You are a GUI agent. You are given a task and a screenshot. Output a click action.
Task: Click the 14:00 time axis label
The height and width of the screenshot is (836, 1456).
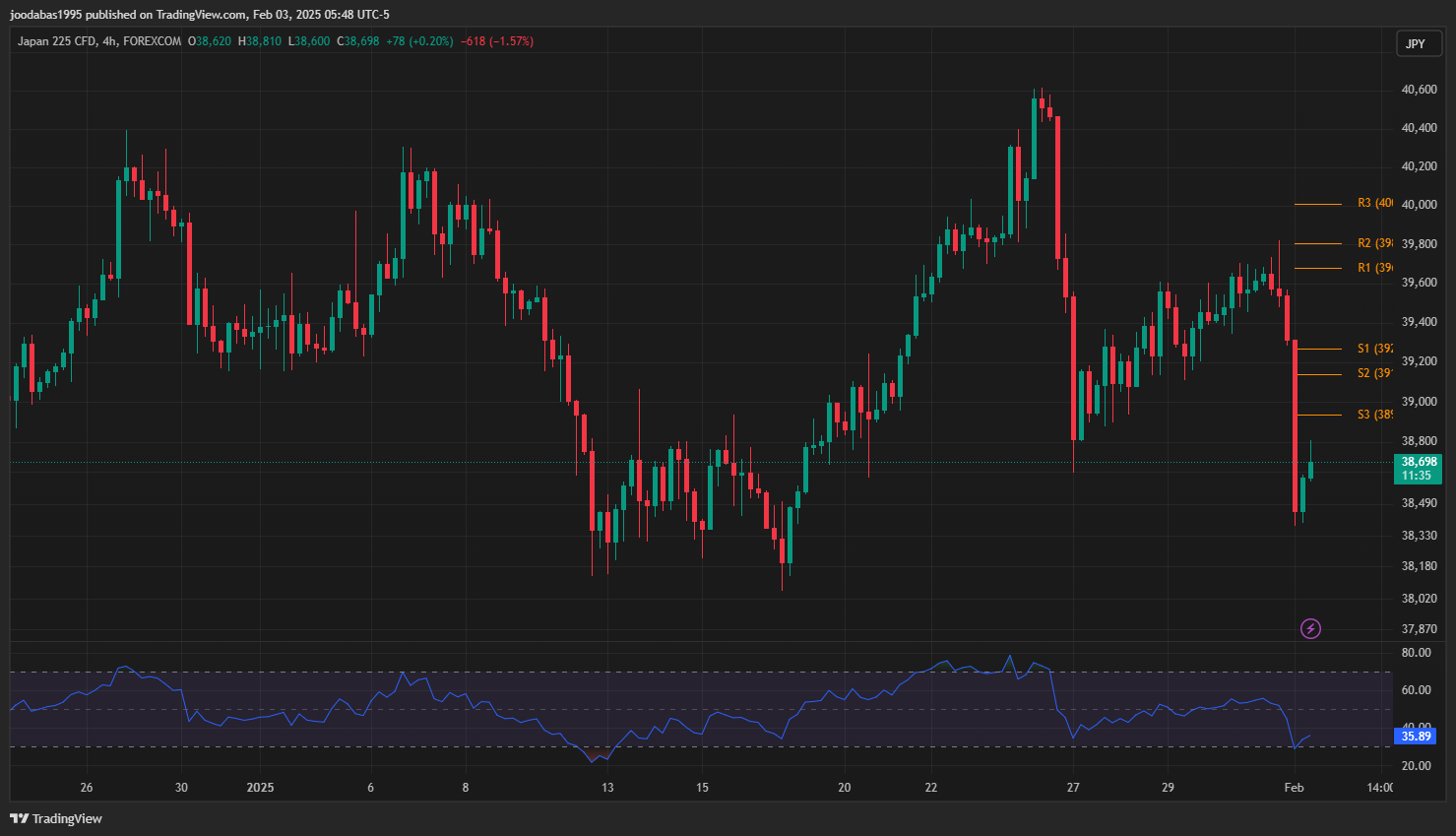point(1379,787)
